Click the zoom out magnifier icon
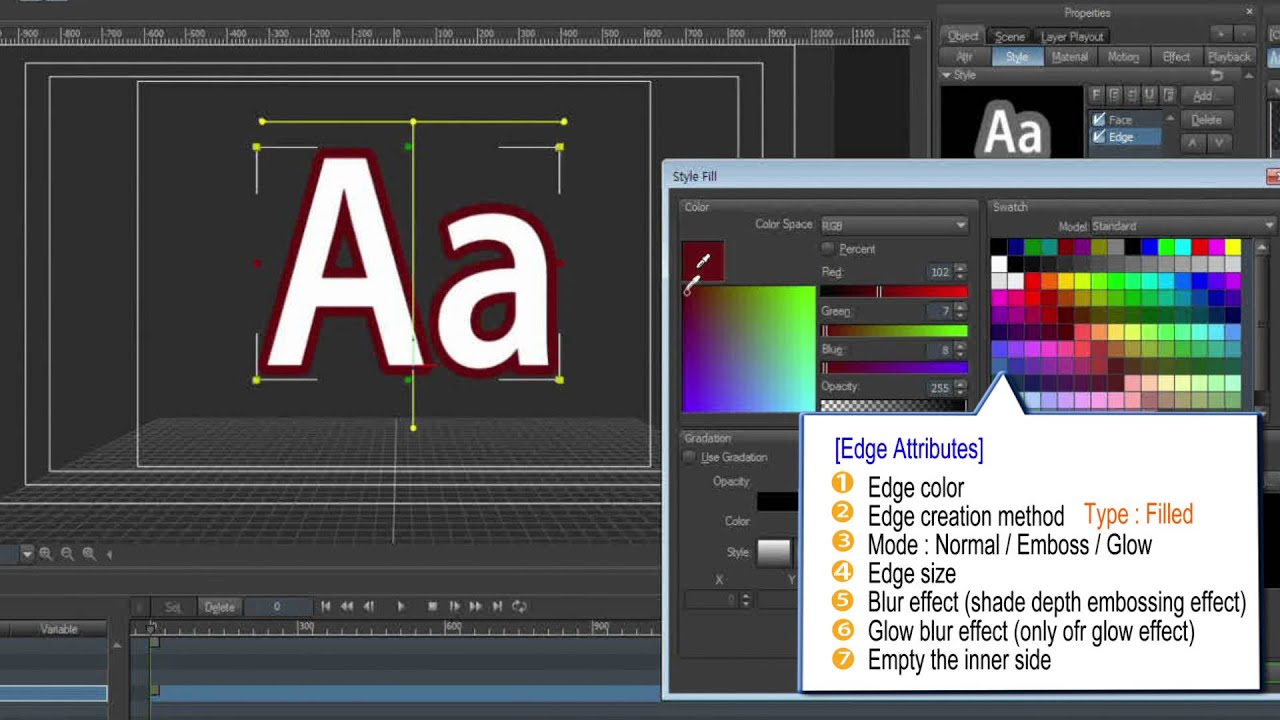The height and width of the screenshot is (720, 1280). tap(67, 553)
